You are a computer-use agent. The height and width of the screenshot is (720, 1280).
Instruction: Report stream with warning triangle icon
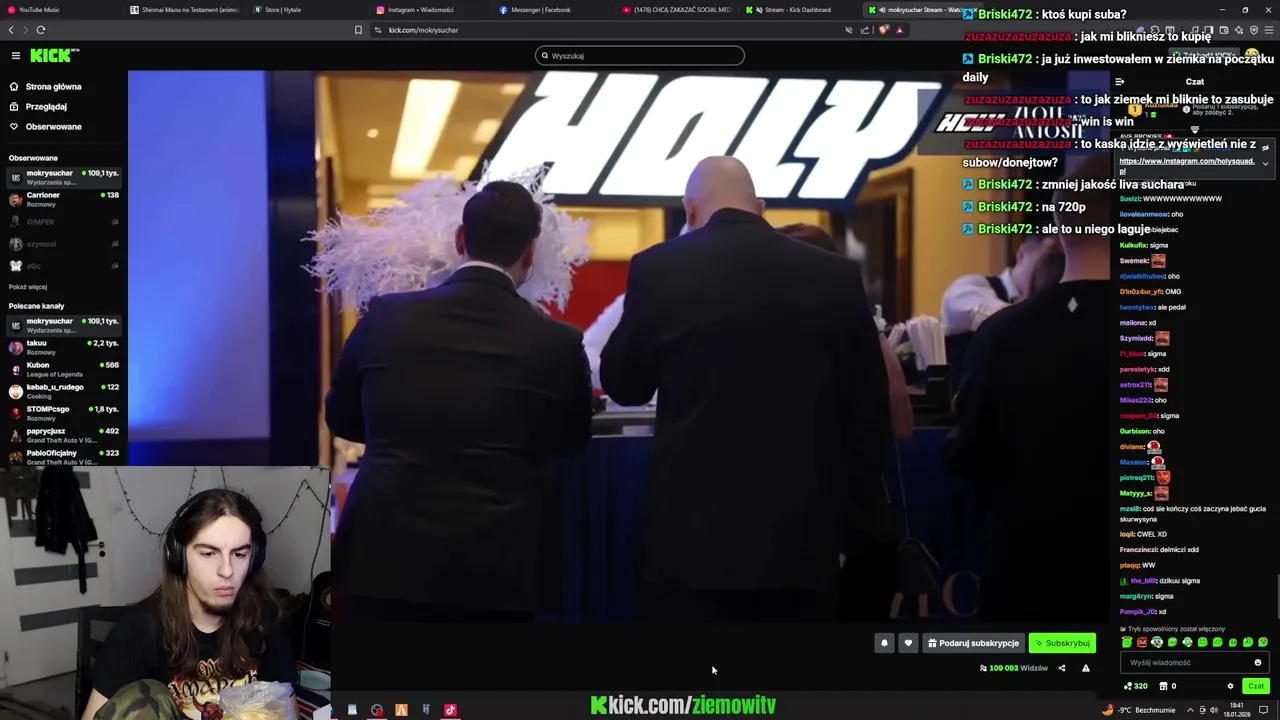pos(1086,668)
